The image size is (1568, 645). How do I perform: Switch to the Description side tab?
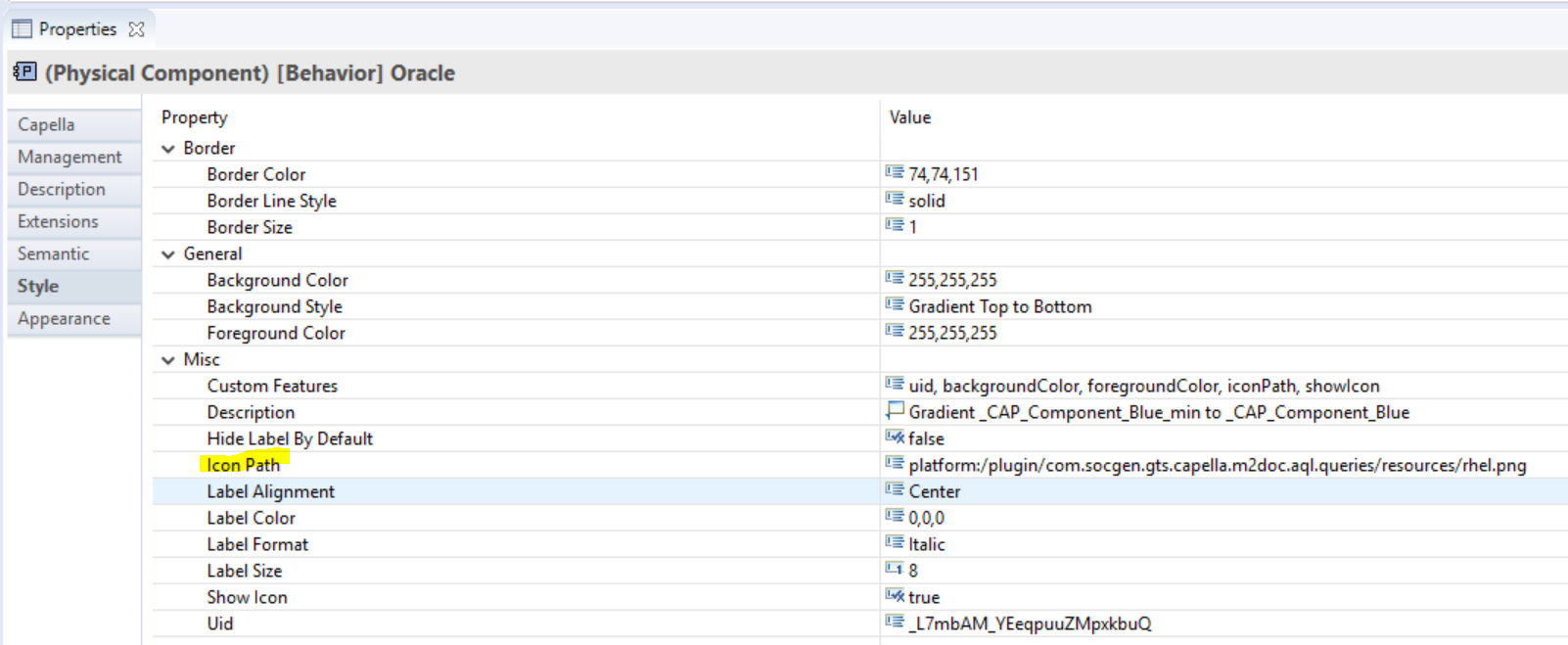(x=74, y=189)
